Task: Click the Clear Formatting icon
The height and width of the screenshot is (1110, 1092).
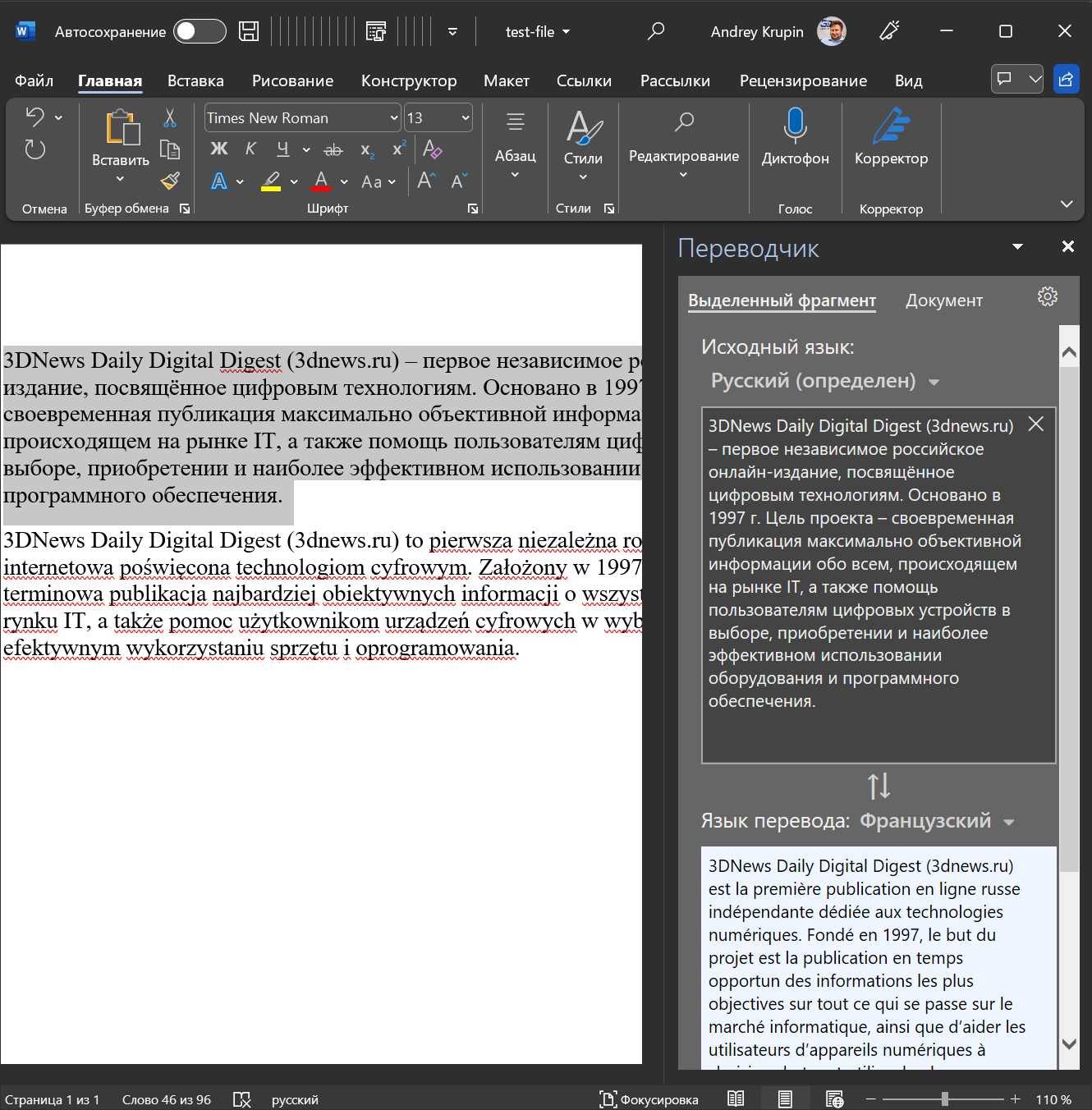Action: (432, 149)
